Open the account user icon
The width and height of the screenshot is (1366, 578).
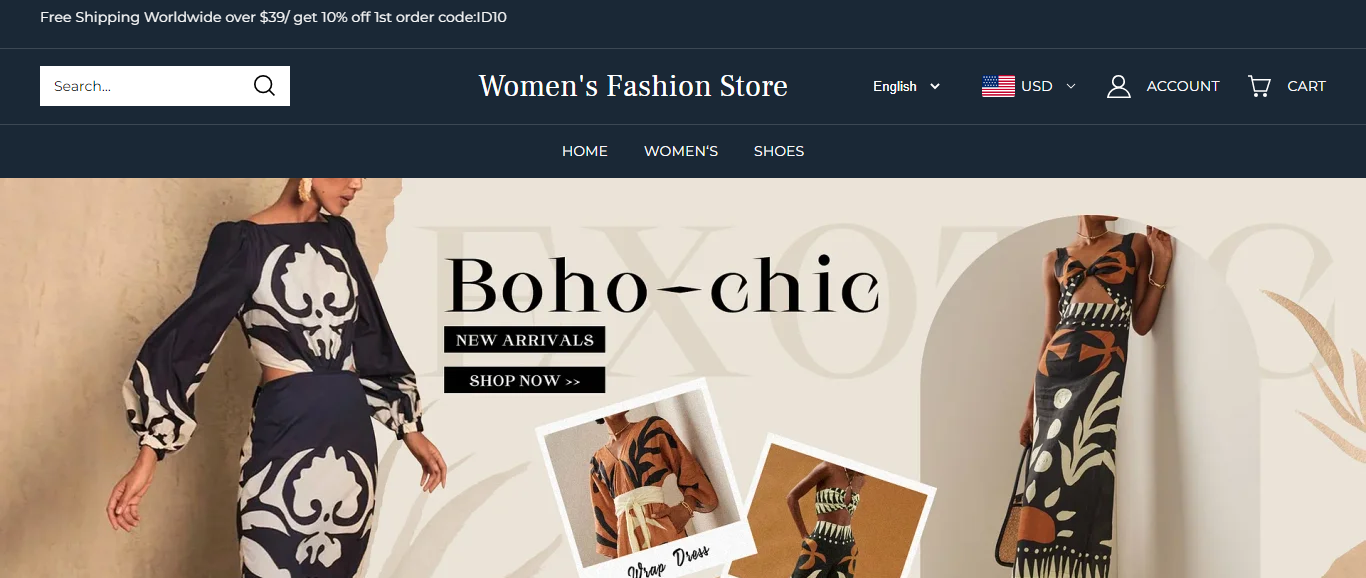1118,86
